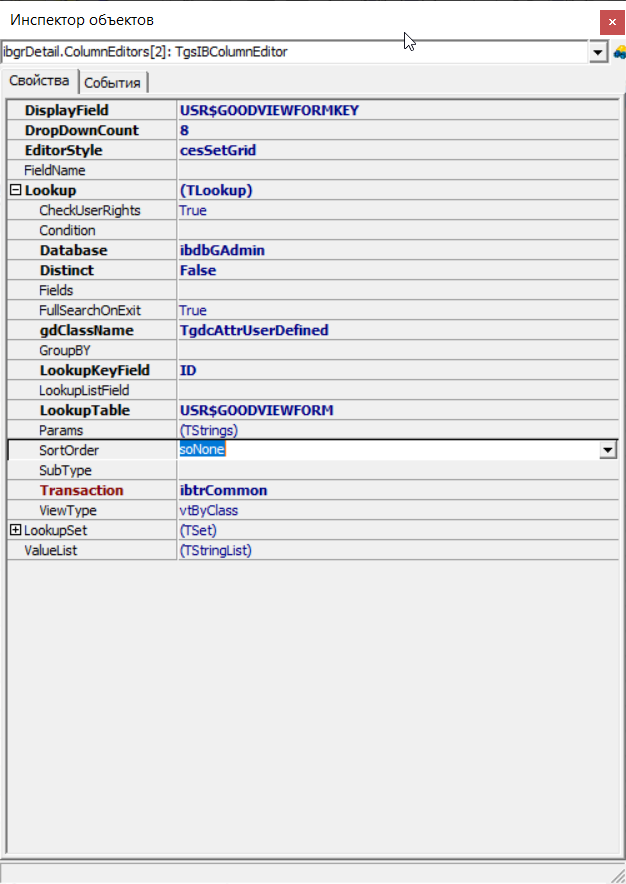Image resolution: width=626 pixels, height=884 pixels.
Task: Switch to the Свойства tab
Action: (x=39, y=81)
